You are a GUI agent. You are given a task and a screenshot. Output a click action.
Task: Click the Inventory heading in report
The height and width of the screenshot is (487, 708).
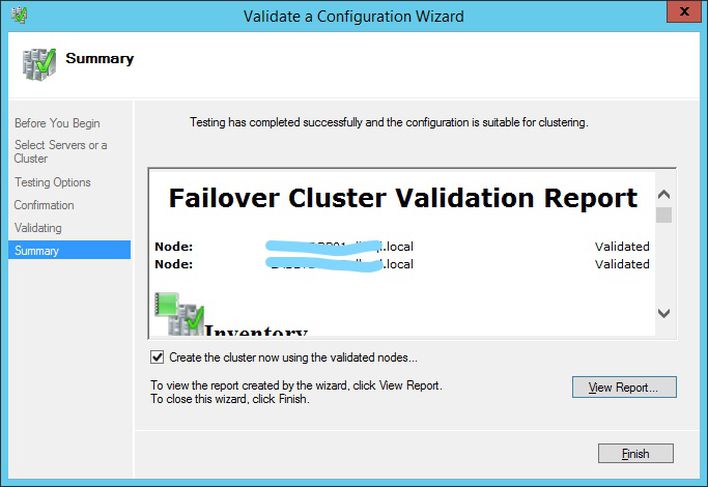pos(256,330)
